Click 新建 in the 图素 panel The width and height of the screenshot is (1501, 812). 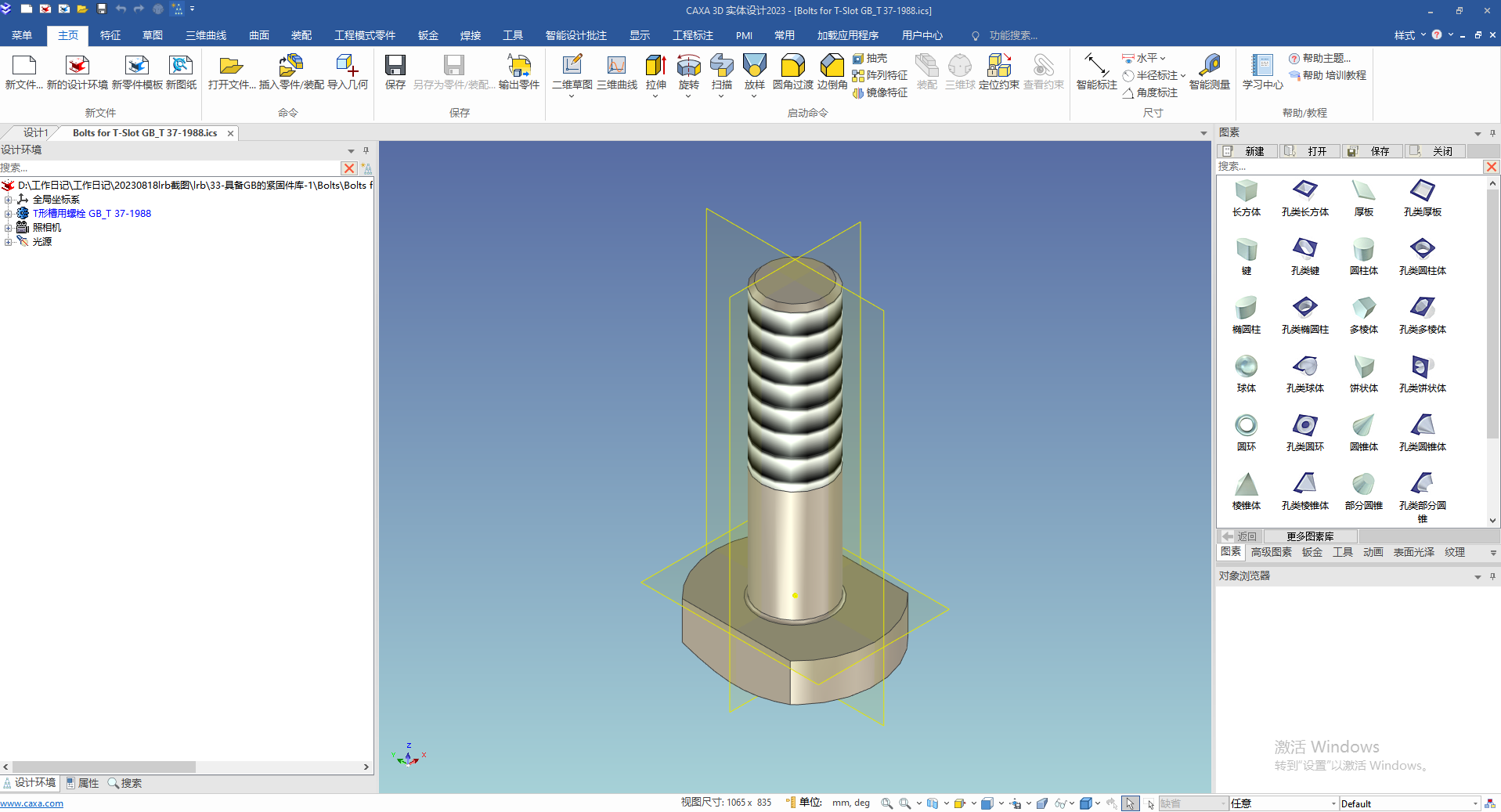[1248, 151]
